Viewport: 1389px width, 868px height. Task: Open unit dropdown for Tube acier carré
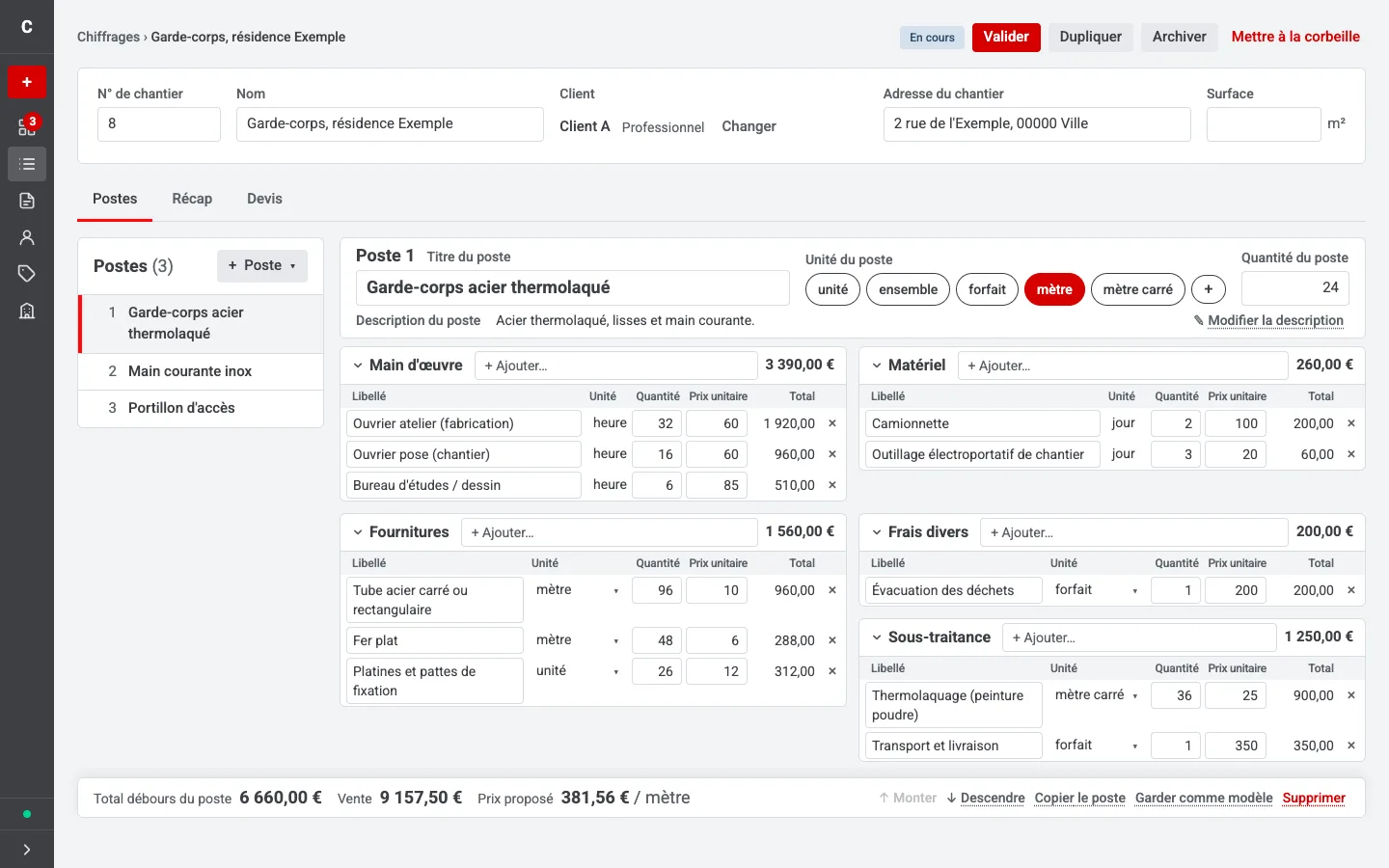tap(576, 590)
